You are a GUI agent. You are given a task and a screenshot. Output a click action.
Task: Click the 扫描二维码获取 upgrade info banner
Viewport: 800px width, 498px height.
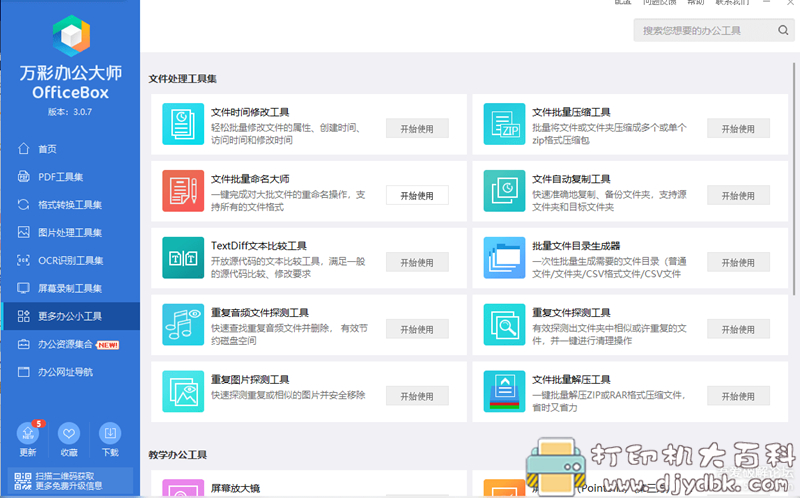pos(70,481)
